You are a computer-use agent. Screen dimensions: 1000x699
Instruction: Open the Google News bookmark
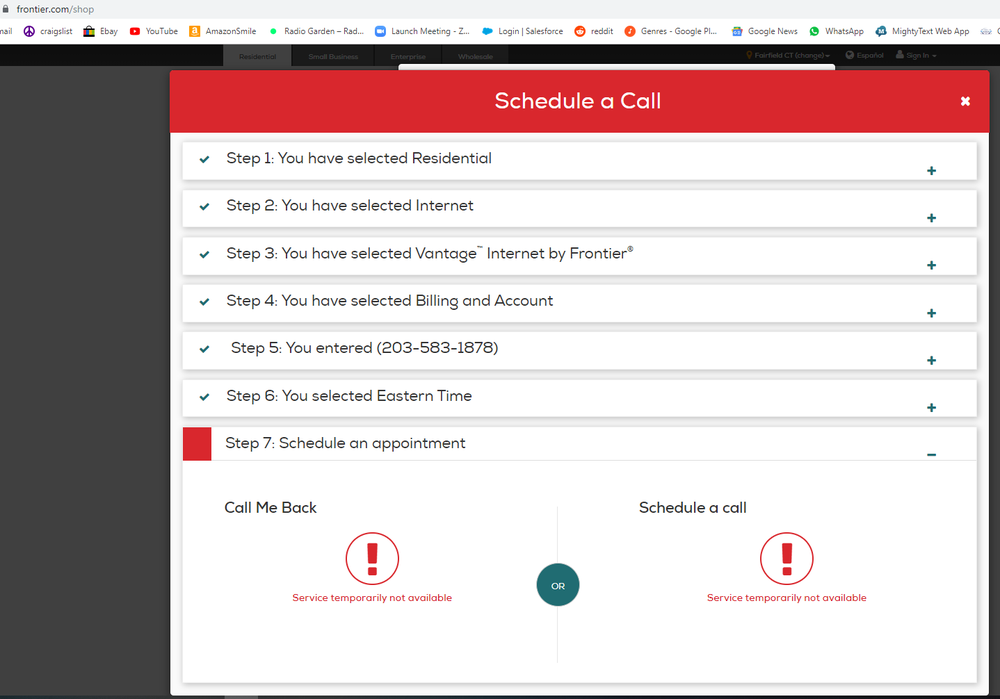click(x=765, y=31)
